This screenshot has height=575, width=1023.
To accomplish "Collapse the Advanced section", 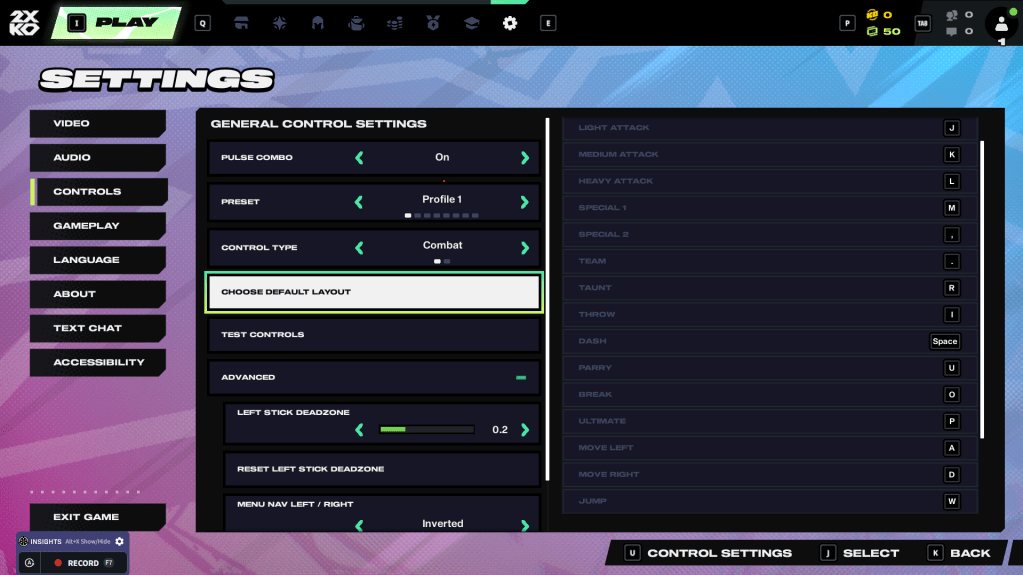I will point(520,378).
